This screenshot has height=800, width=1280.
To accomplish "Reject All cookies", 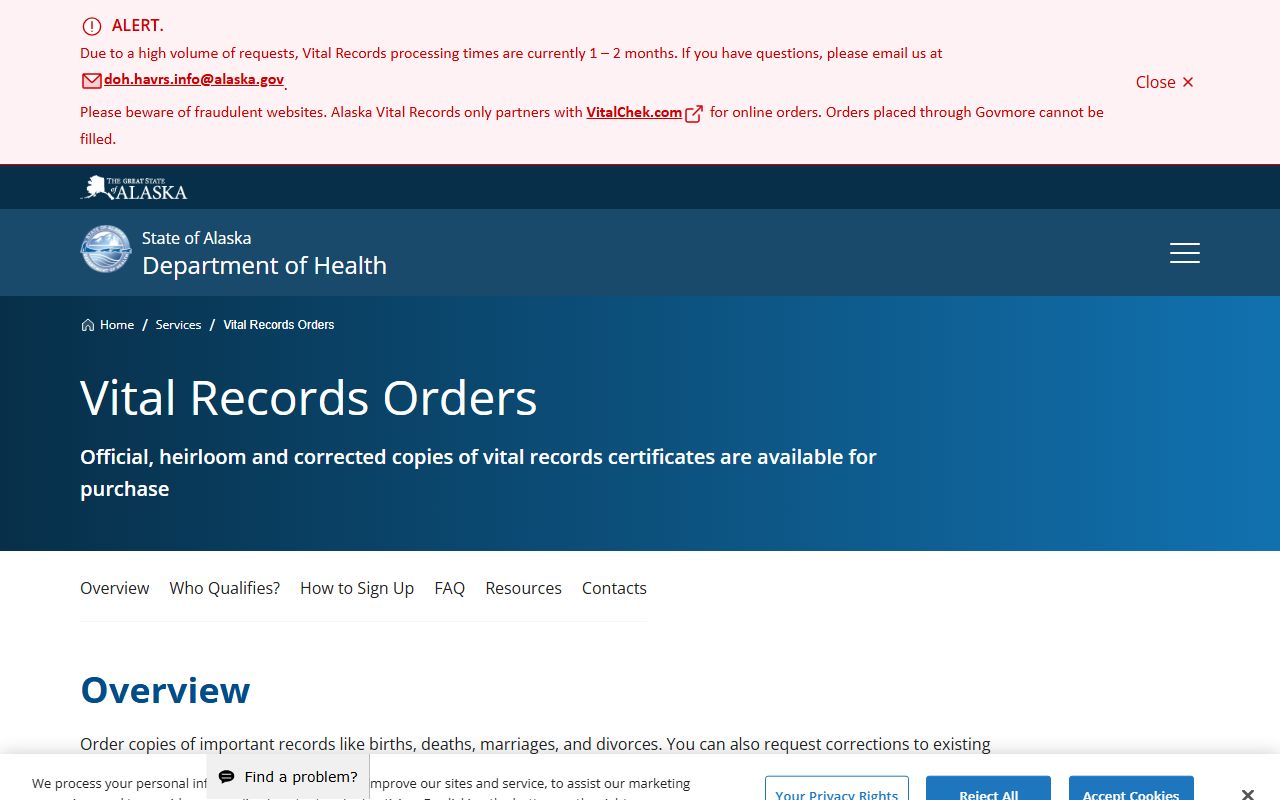I will [988, 789].
